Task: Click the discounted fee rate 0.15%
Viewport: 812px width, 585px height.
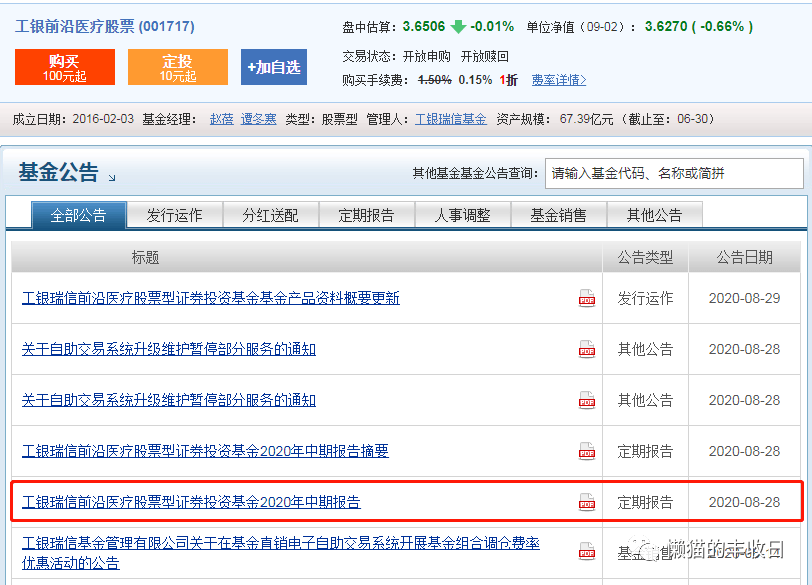Action: click(x=475, y=80)
